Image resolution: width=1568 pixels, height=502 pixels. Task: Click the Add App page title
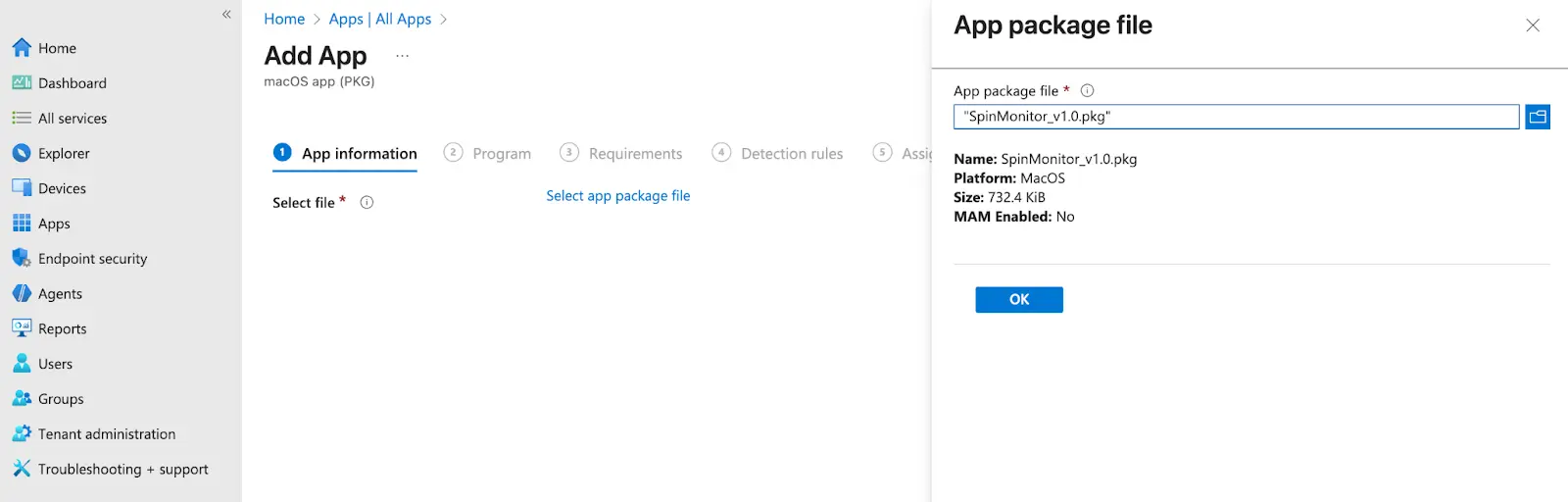[316, 56]
